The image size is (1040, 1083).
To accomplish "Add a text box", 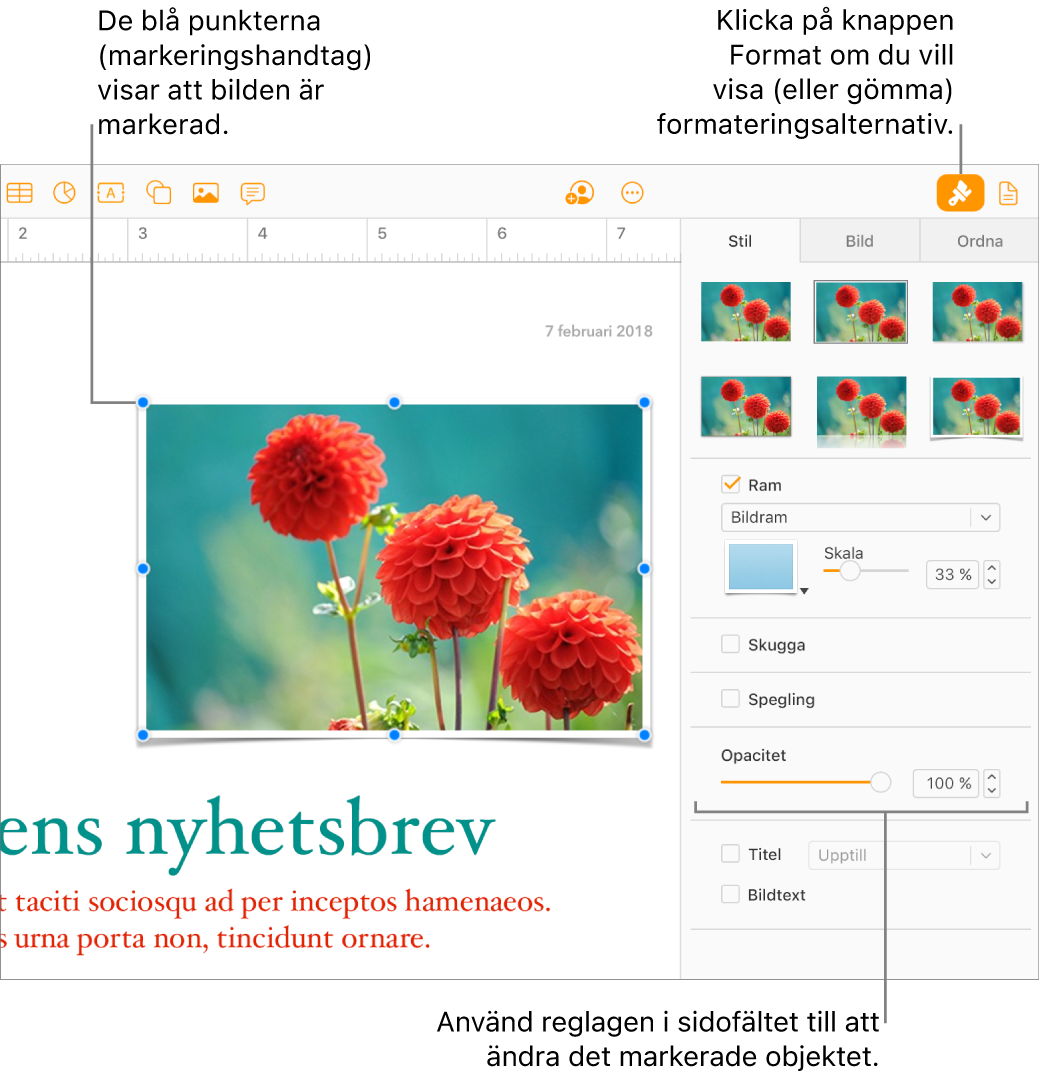I will pyautogui.click(x=111, y=193).
